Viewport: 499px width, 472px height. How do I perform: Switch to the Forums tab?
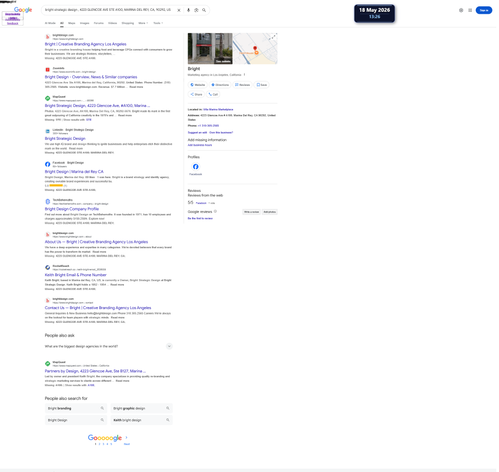point(99,23)
